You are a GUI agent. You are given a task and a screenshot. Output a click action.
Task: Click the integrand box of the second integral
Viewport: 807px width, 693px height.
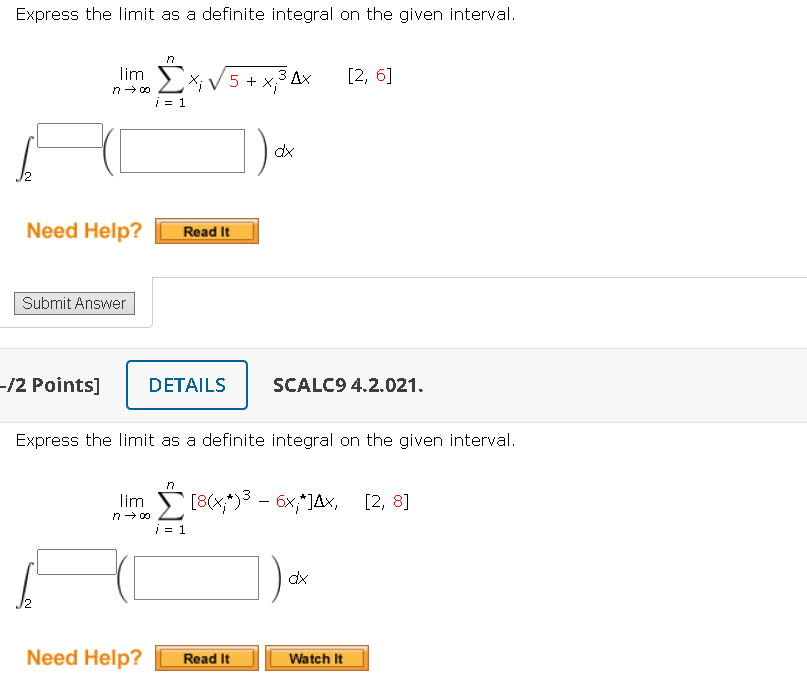(197, 577)
